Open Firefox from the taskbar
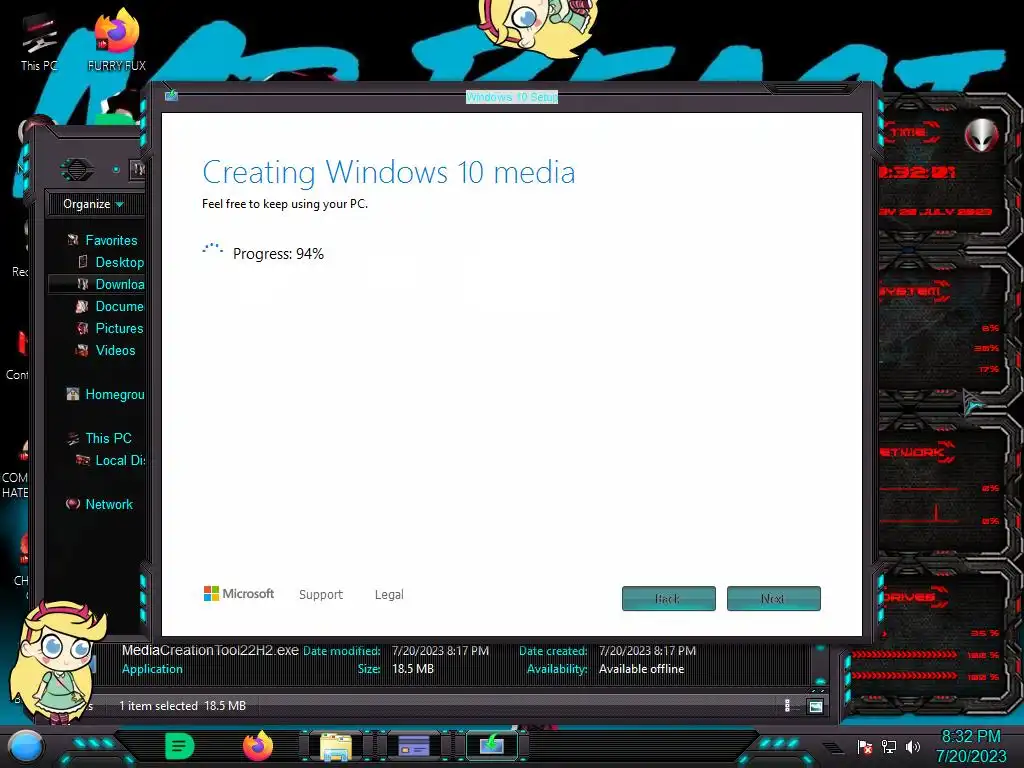Image resolution: width=1024 pixels, height=768 pixels. 258,746
